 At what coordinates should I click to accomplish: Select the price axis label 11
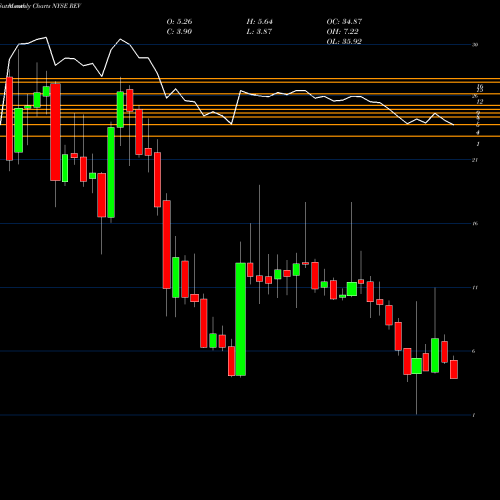tap(475, 287)
